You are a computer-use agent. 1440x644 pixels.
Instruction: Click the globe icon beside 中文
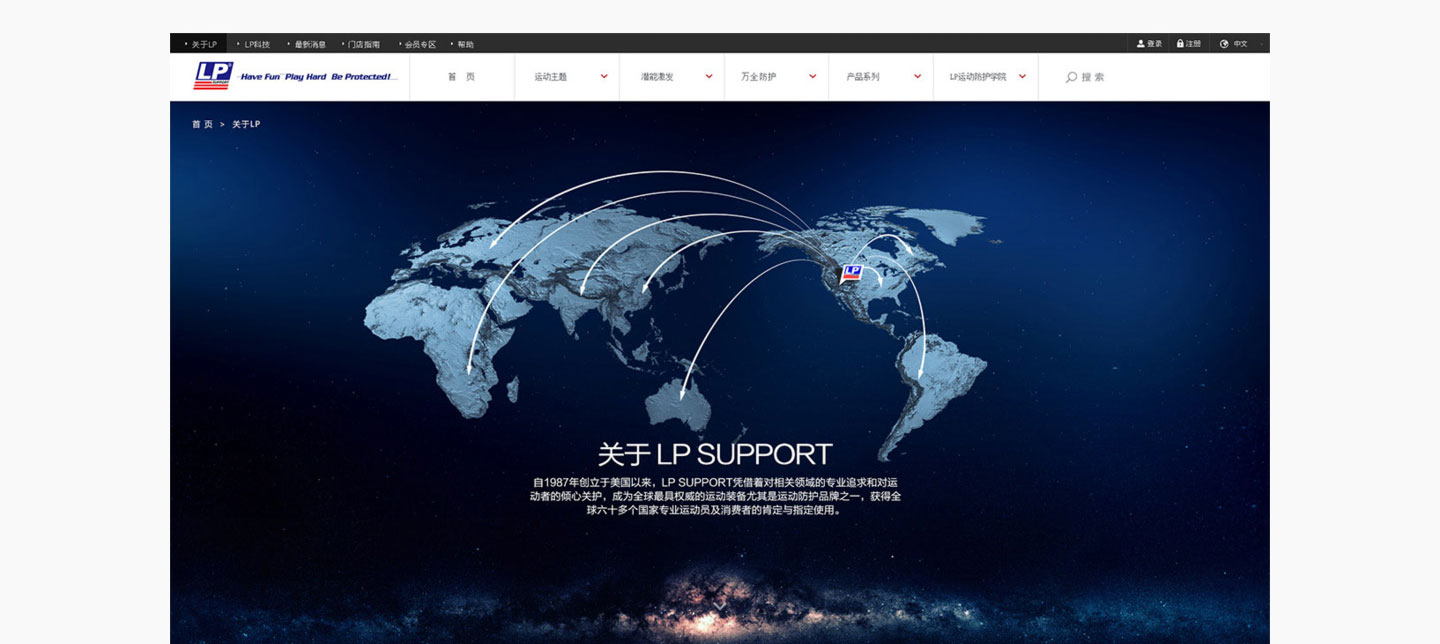(x=1224, y=44)
